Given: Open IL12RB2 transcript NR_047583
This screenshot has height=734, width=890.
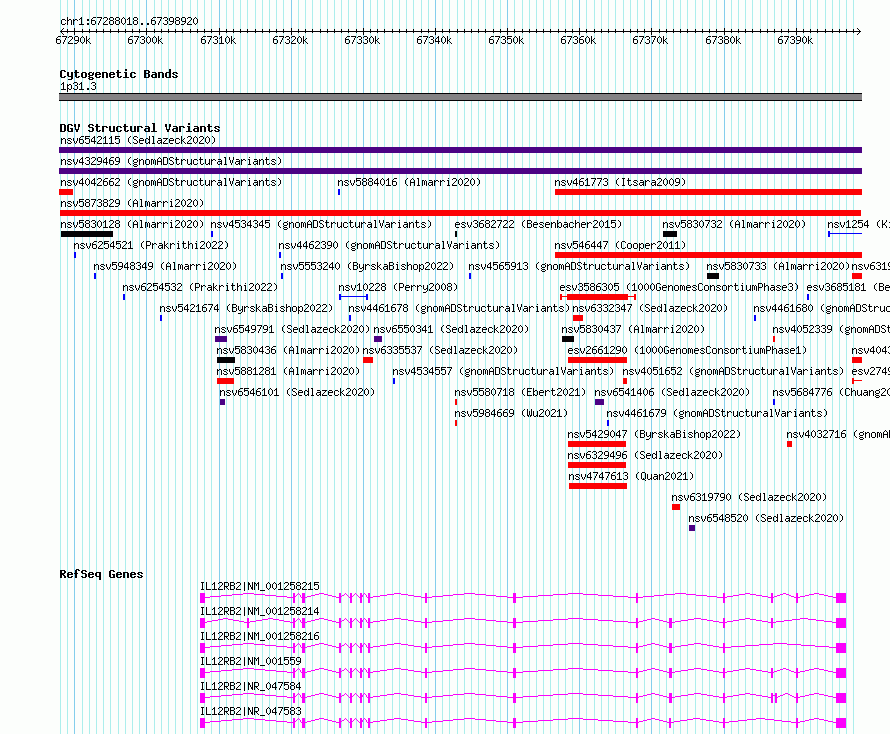Looking at the screenshot, I should tap(250, 711).
